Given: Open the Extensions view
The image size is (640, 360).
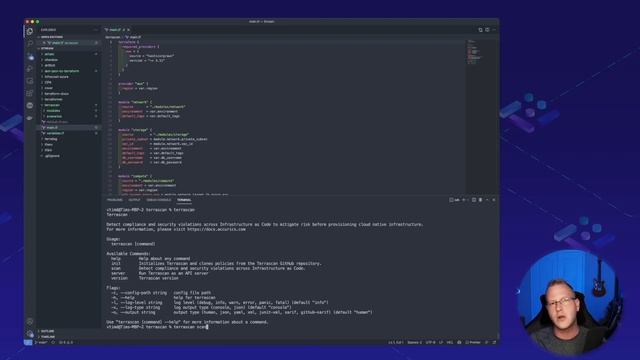Looking at the screenshot, I should click(x=30, y=93).
